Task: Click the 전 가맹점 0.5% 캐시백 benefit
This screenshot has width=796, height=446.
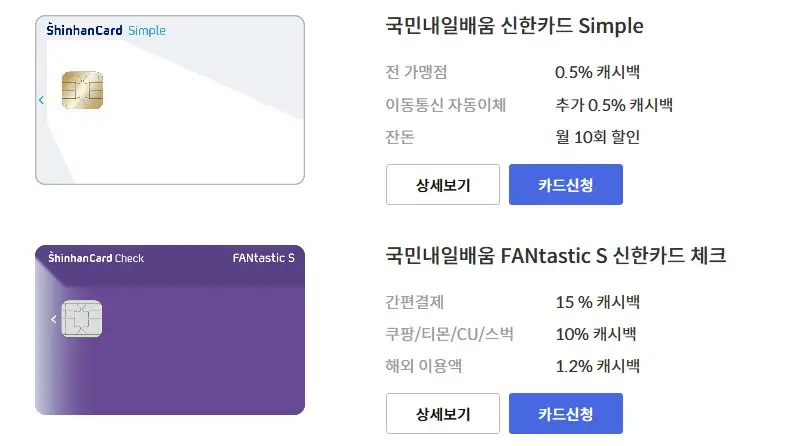Action: [513, 72]
